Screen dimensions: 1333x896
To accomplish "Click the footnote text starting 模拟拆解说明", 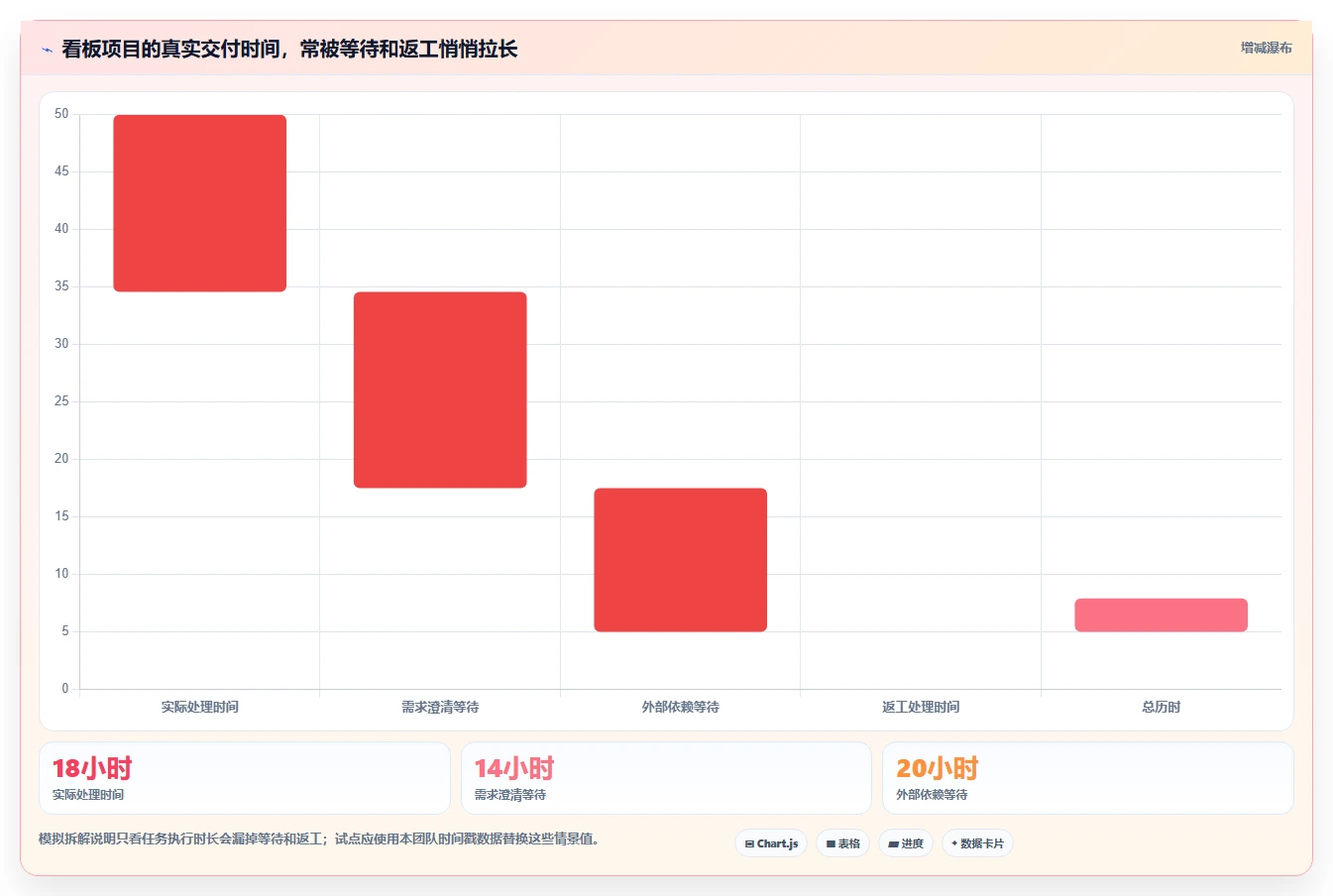I will tap(319, 839).
